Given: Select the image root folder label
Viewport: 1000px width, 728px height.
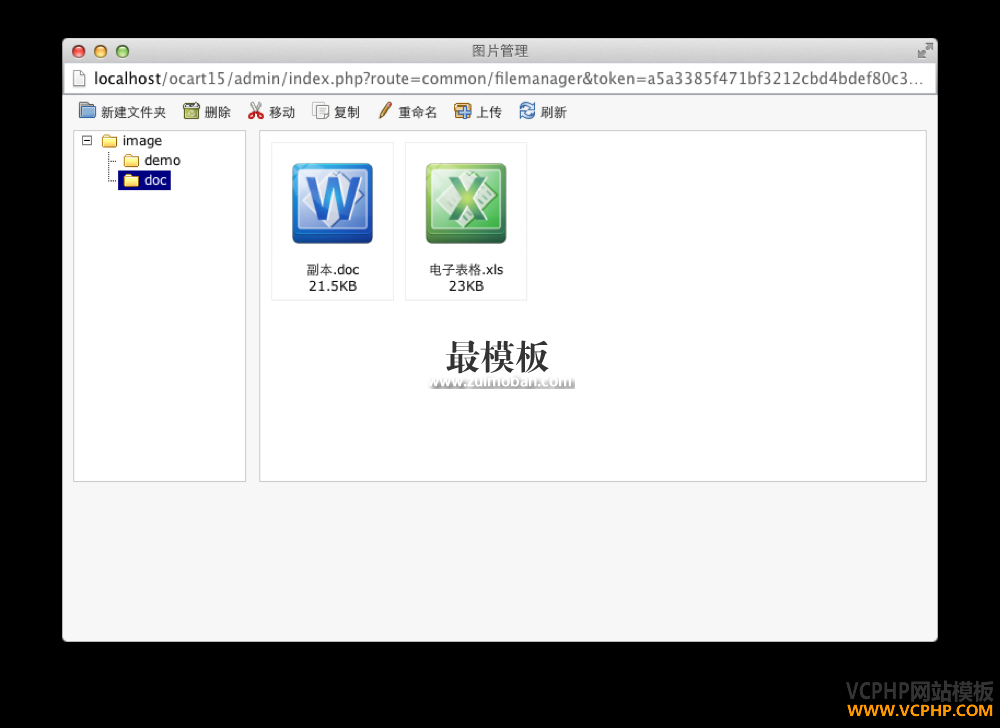Looking at the screenshot, I should click(x=142, y=141).
